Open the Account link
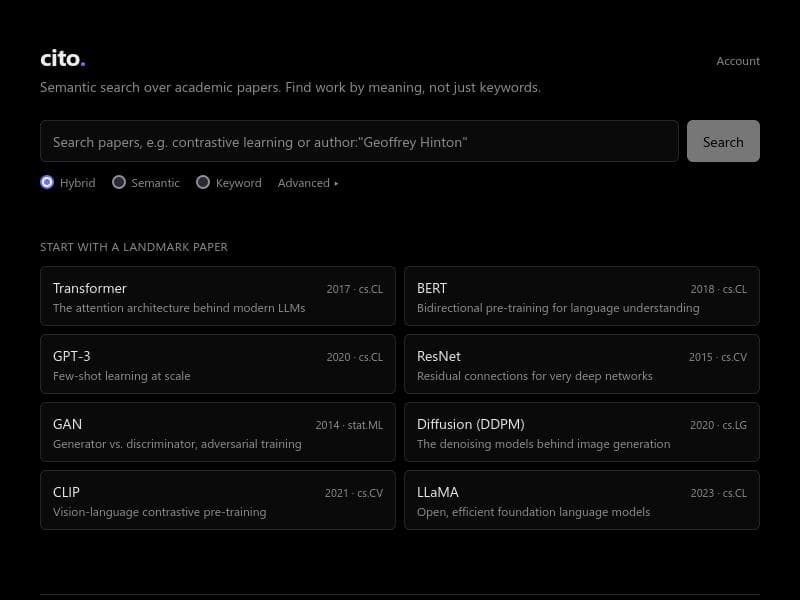This screenshot has height=600, width=800. pyautogui.click(x=738, y=61)
